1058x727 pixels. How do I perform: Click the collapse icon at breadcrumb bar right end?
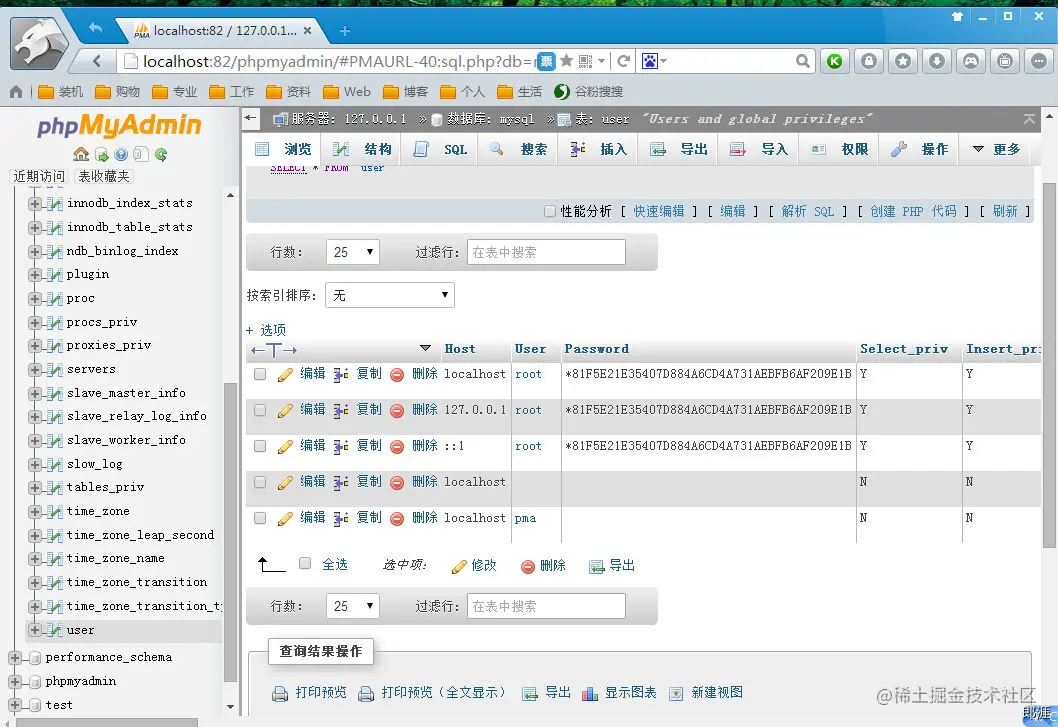[1029, 119]
